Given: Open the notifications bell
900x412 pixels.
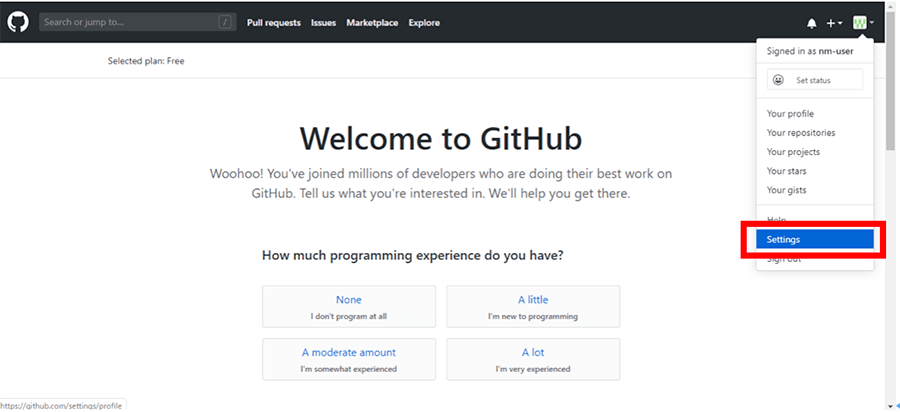Looking at the screenshot, I should pyautogui.click(x=812, y=24).
